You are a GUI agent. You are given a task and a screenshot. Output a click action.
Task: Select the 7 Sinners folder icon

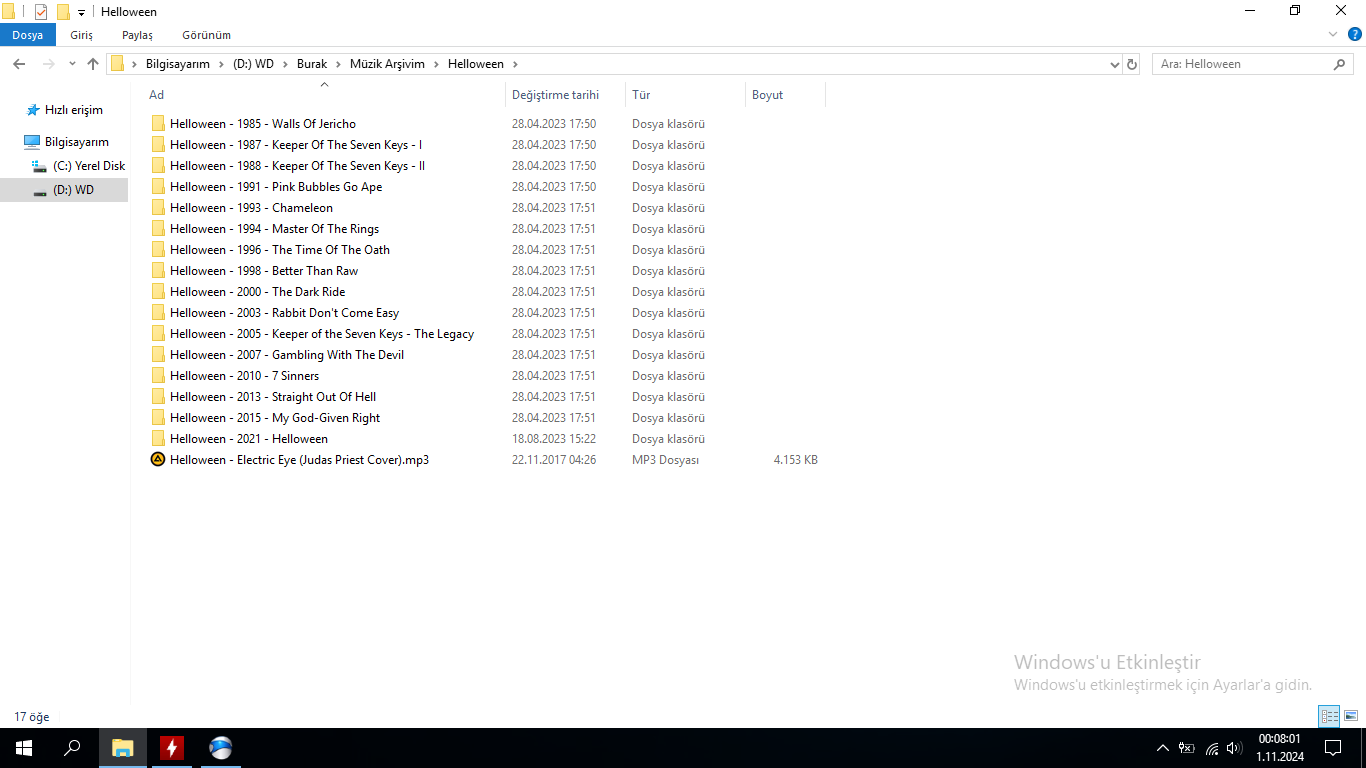(x=158, y=376)
